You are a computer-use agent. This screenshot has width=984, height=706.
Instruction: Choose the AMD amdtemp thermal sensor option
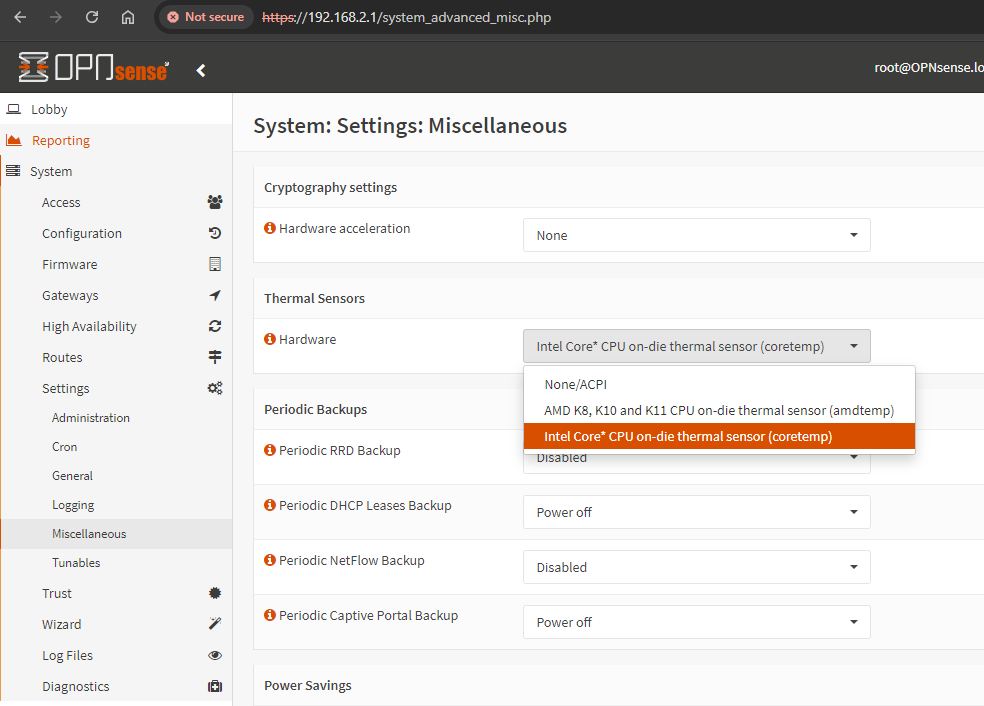pos(718,410)
